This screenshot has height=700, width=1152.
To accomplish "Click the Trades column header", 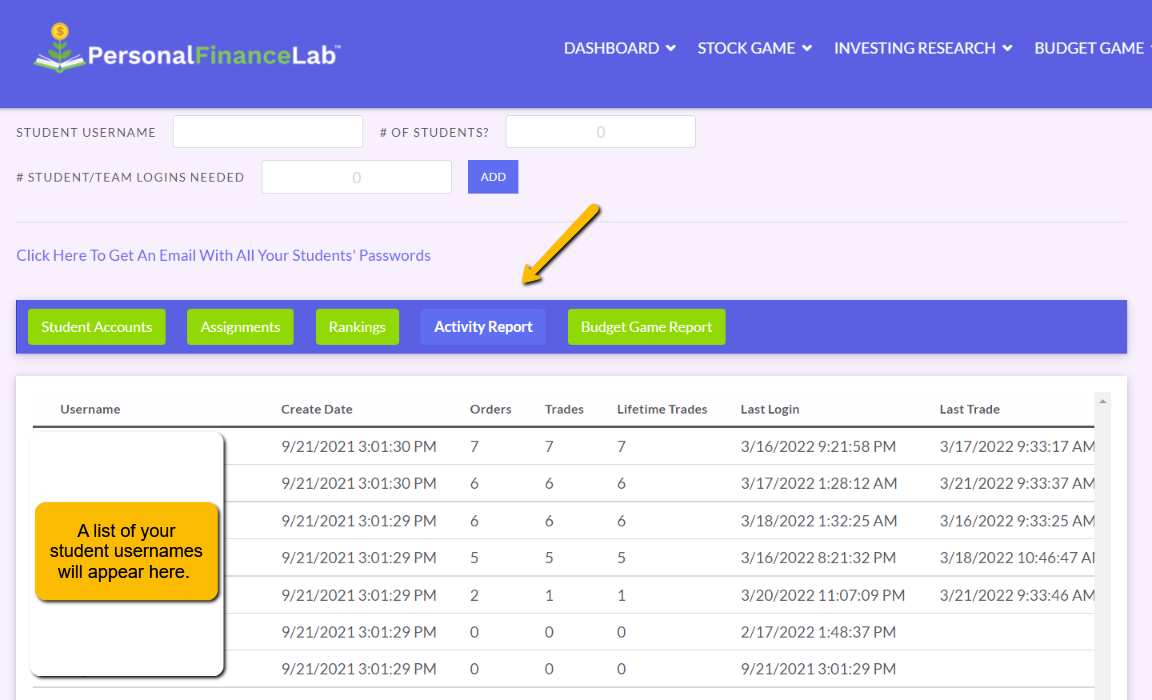I will (x=564, y=409).
